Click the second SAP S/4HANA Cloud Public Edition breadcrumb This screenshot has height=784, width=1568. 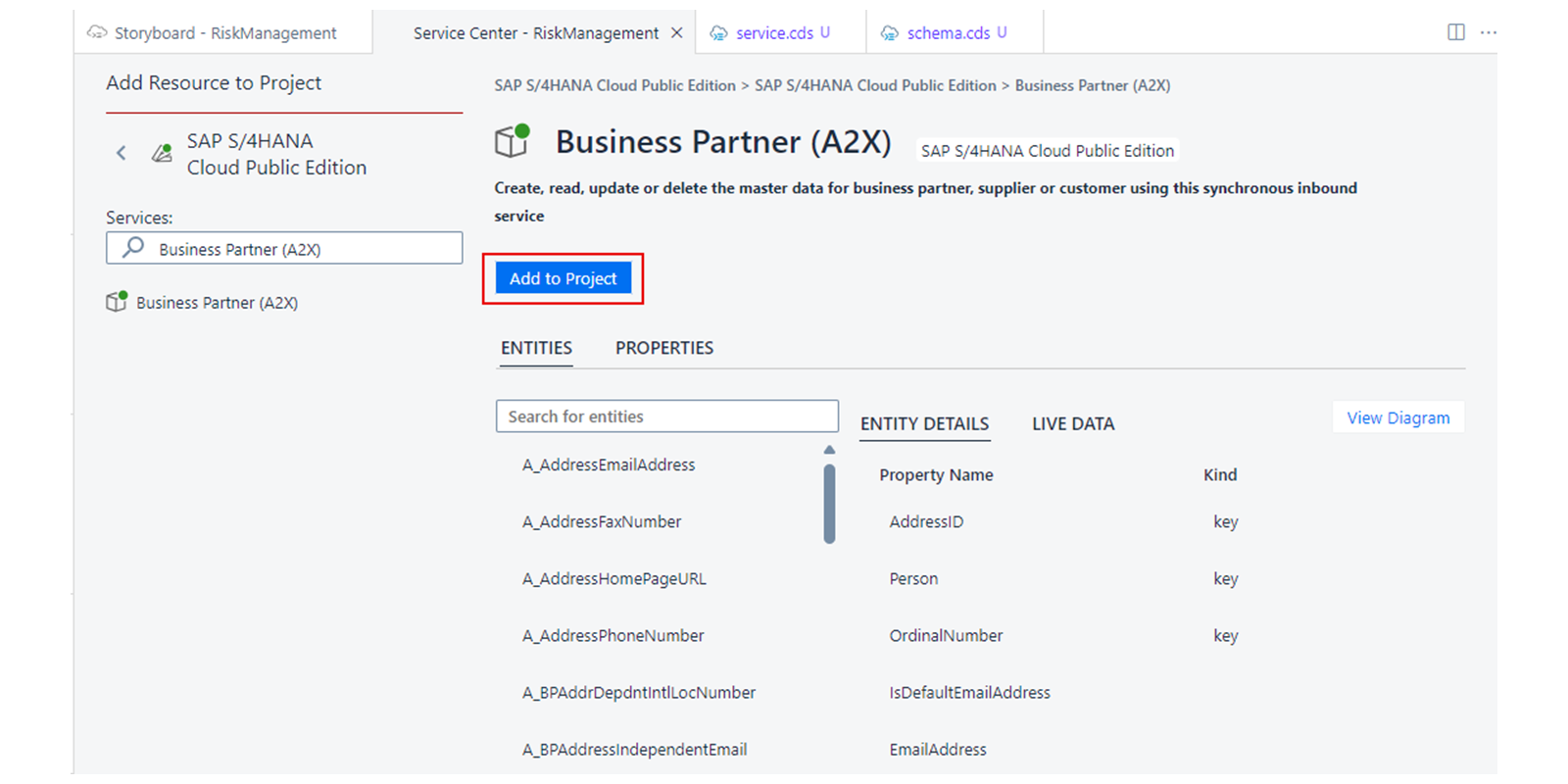[875, 85]
